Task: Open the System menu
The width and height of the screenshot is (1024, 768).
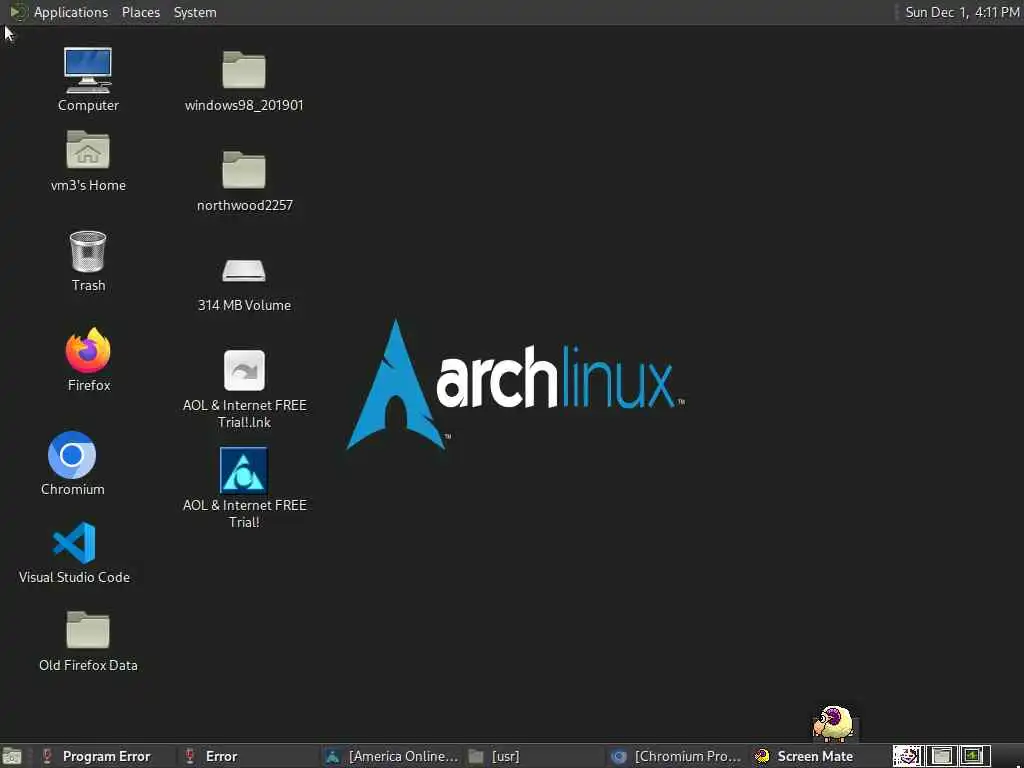Action: pyautogui.click(x=195, y=12)
